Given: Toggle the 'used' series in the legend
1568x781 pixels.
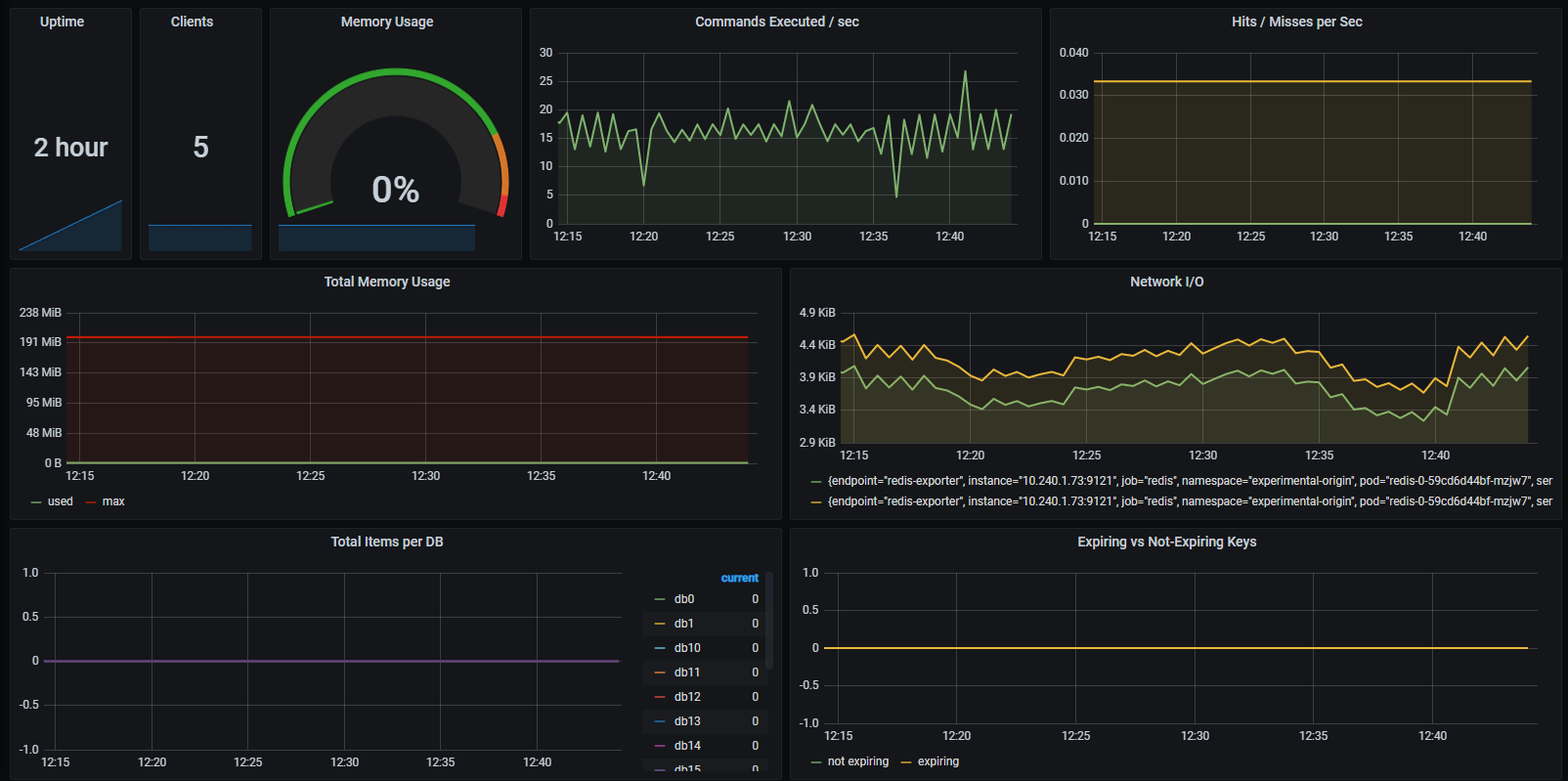Looking at the screenshot, I should click(x=60, y=501).
